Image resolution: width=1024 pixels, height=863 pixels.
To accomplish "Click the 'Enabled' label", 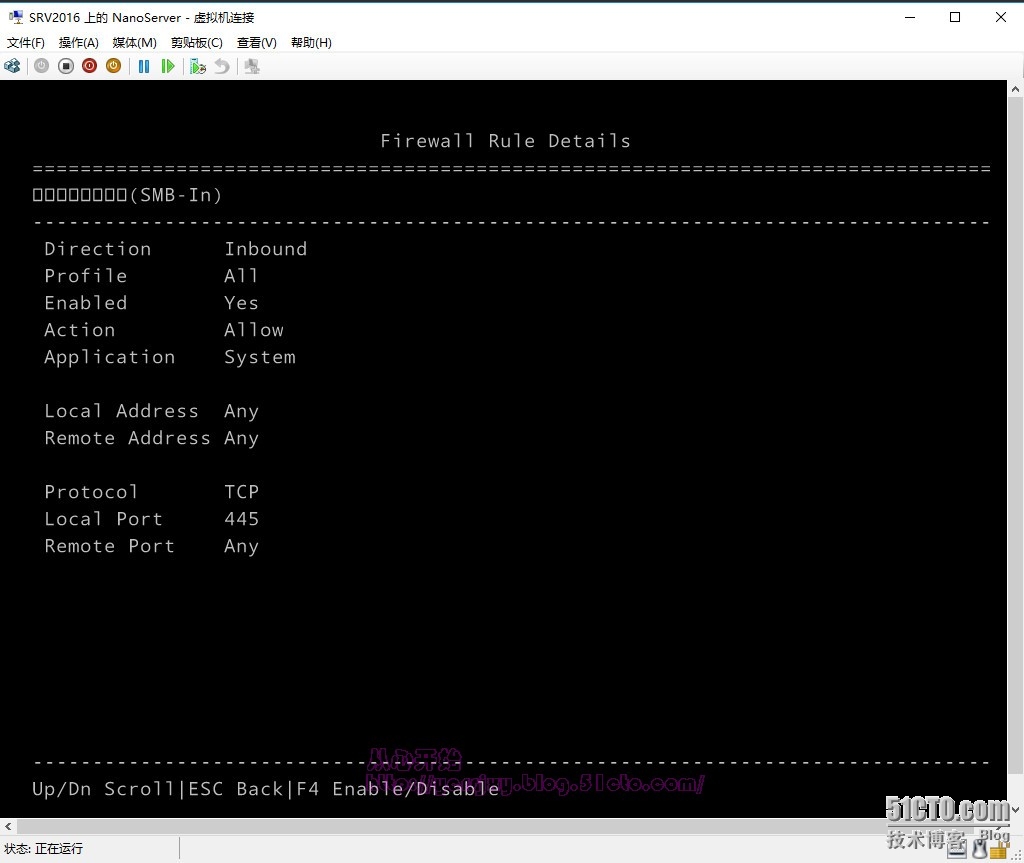I will click(86, 303).
